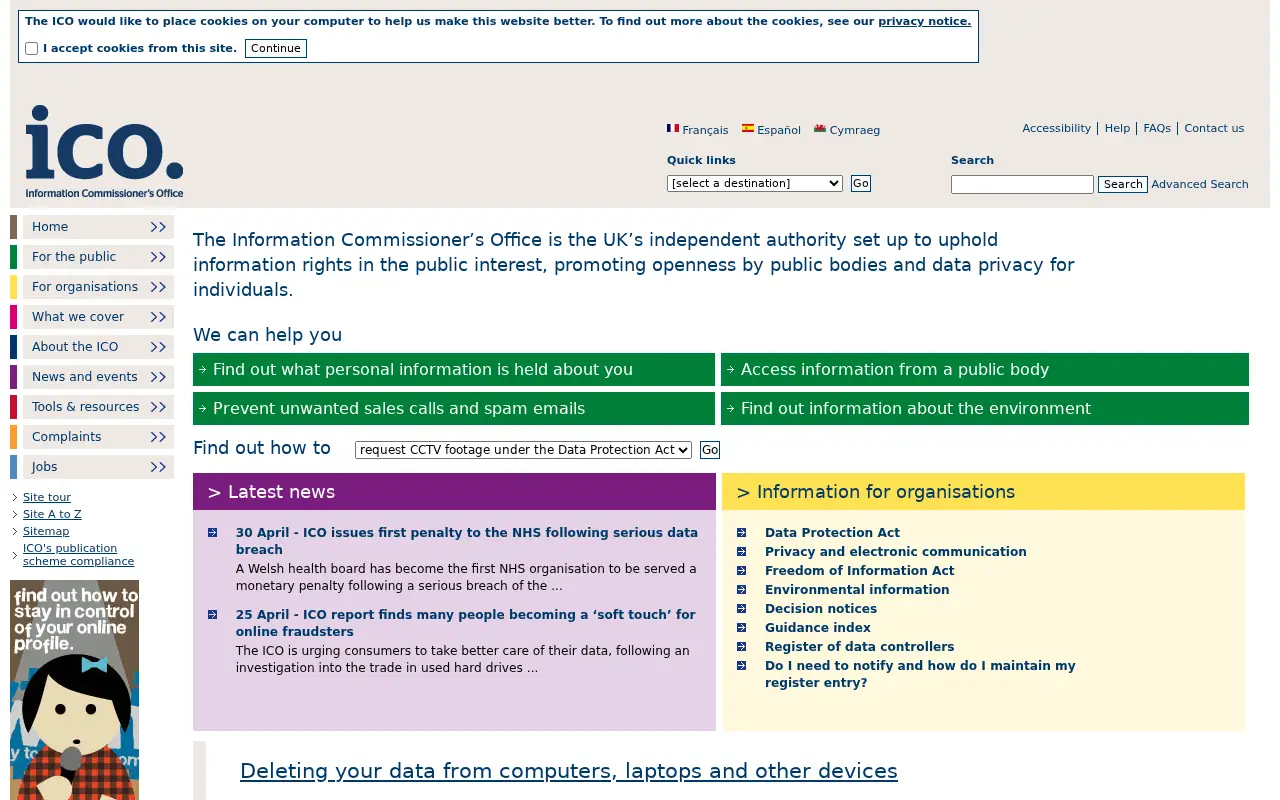
Task: Click the Continue button in the cookie banner
Action: (x=276, y=48)
